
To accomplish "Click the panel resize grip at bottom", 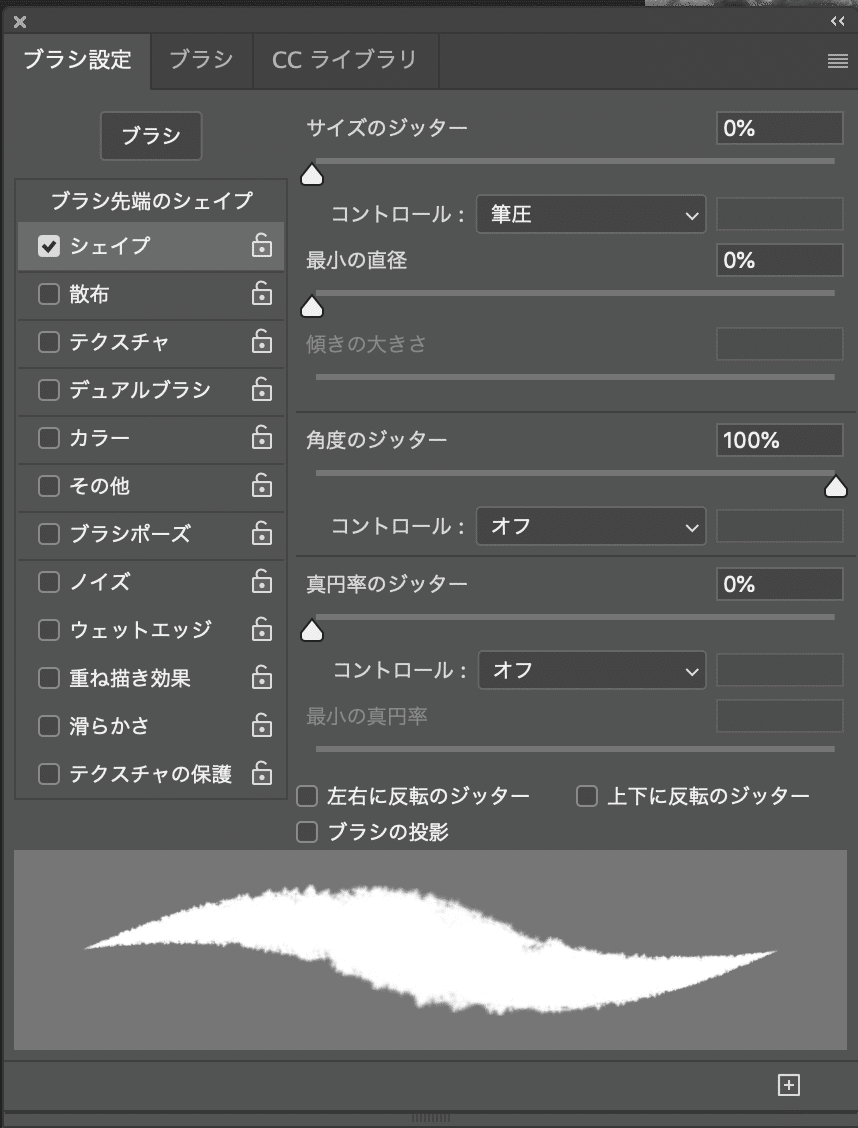I will [x=430, y=1119].
